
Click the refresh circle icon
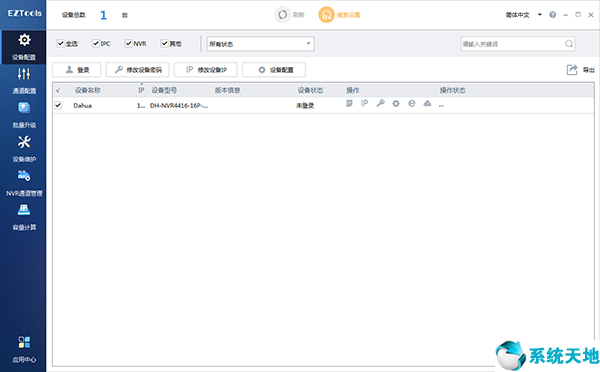click(x=282, y=15)
